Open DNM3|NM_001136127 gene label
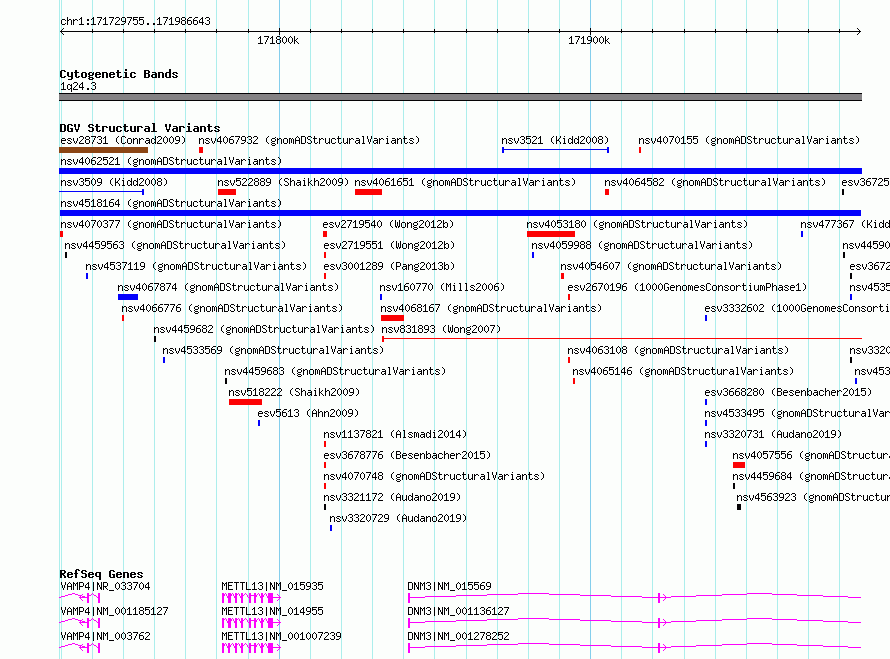 coord(459,611)
